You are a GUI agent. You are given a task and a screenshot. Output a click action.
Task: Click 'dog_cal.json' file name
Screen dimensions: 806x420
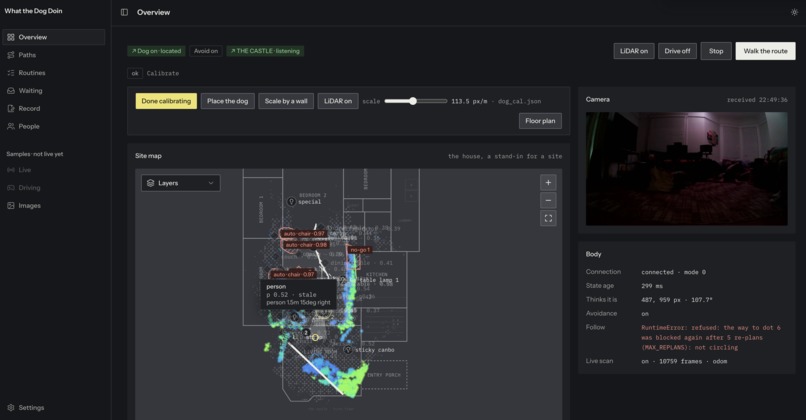[x=519, y=101]
